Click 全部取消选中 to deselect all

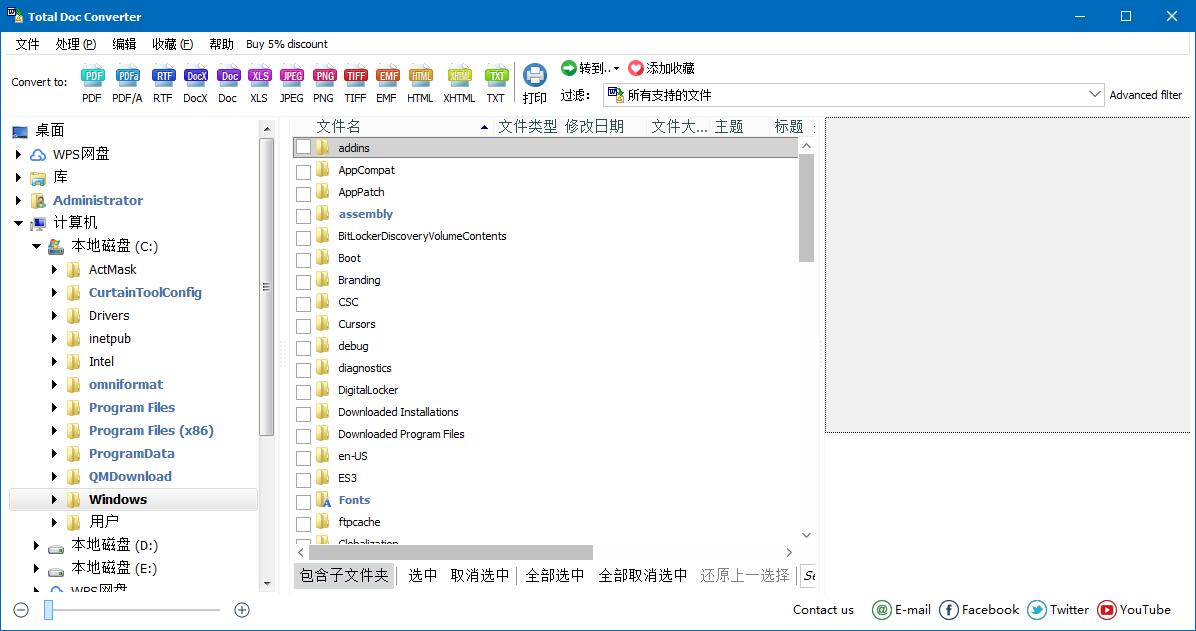pyautogui.click(x=642, y=575)
